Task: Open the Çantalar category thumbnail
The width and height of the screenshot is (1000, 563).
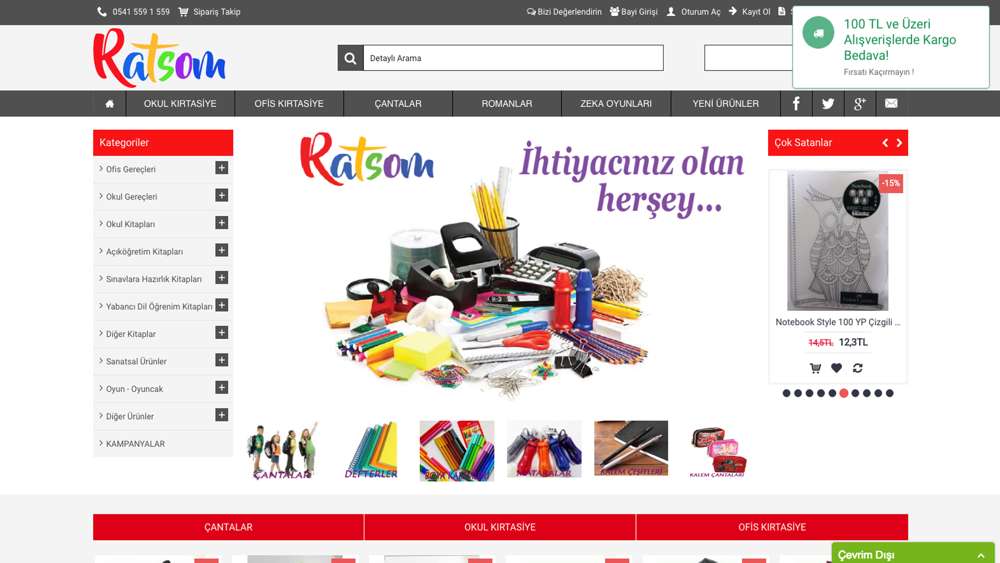Action: [283, 450]
